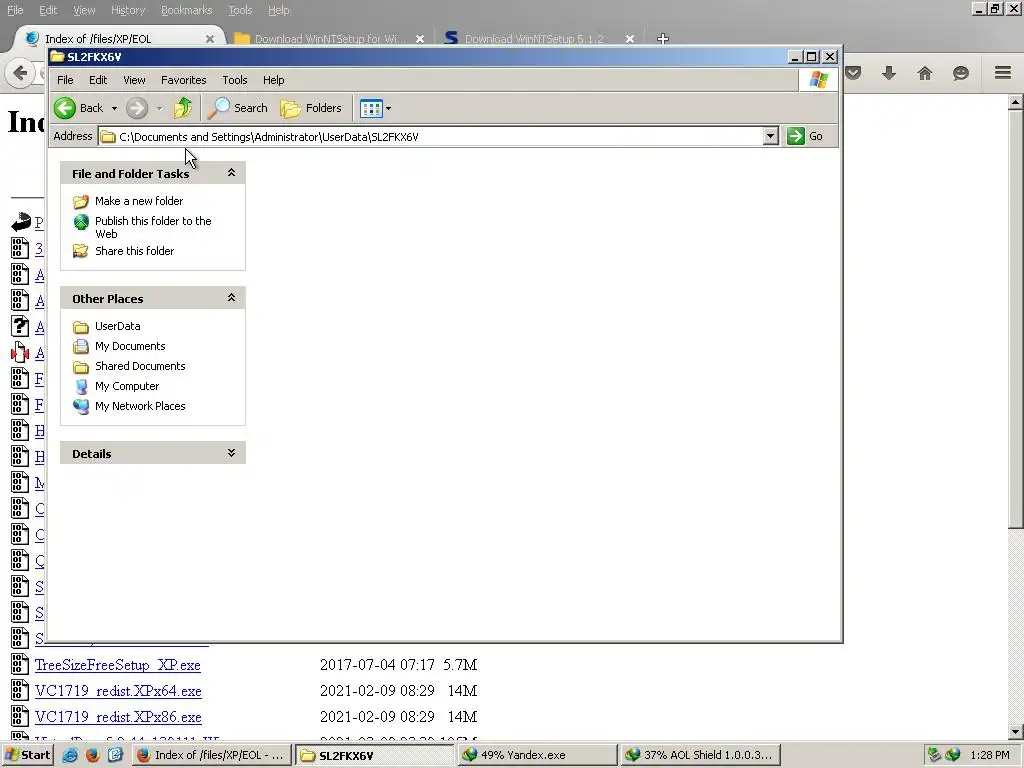Open My Documents in Other Places

click(x=130, y=346)
